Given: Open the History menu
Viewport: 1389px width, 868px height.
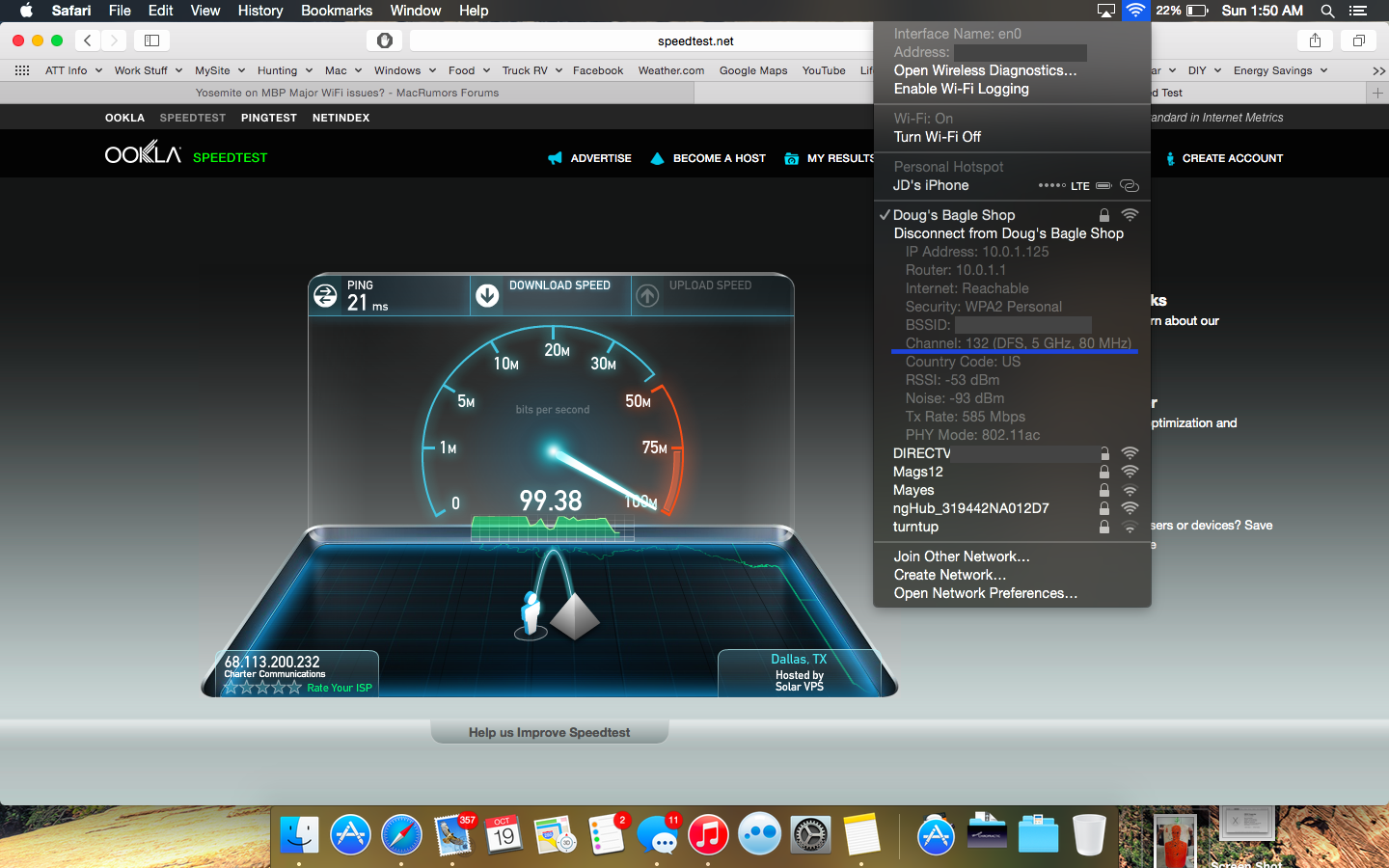Looking at the screenshot, I should [x=260, y=11].
